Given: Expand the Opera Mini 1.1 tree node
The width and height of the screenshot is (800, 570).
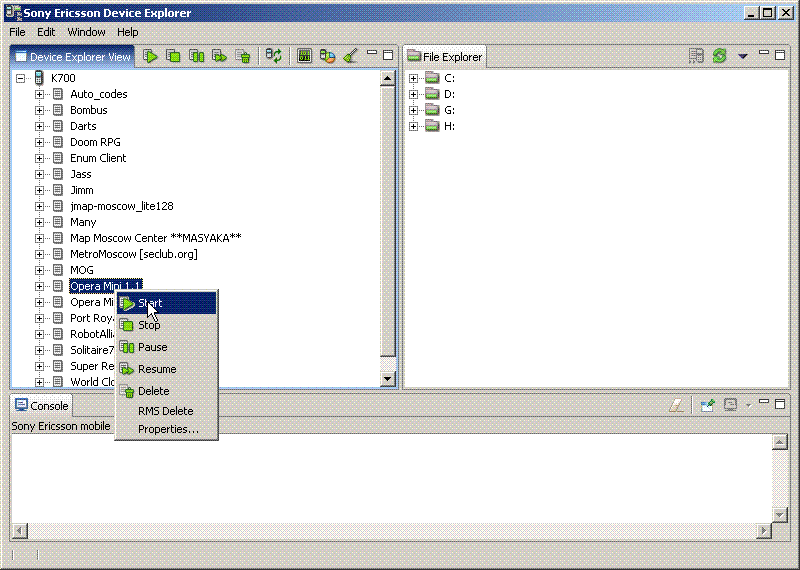Looking at the screenshot, I should pyautogui.click(x=39, y=286).
